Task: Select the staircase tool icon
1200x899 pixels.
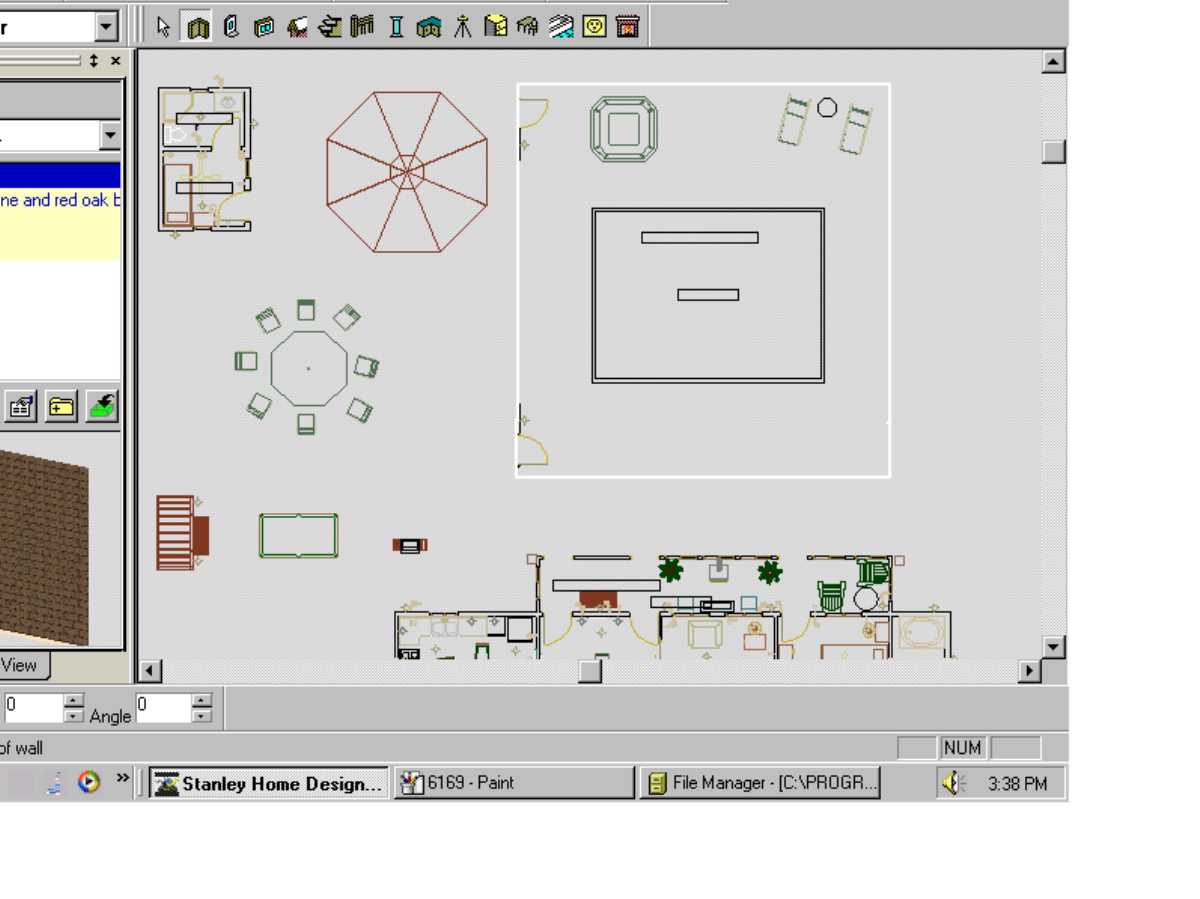Action: (x=330, y=27)
